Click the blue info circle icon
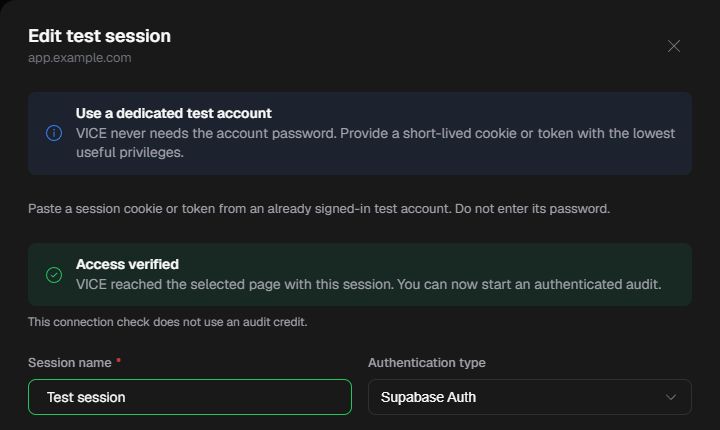720x430 pixels. click(54, 133)
